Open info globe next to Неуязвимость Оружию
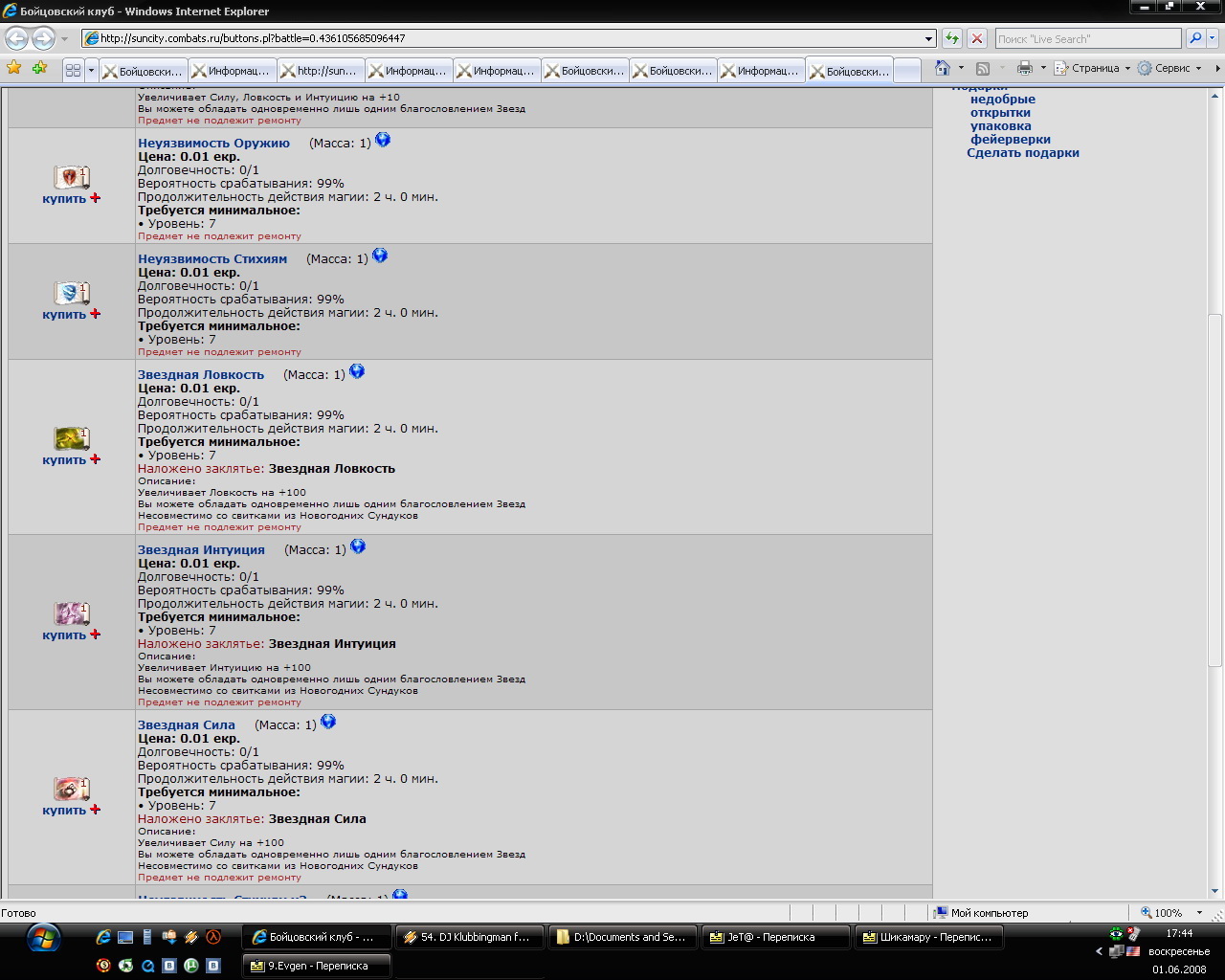The width and height of the screenshot is (1225, 980). 383,140
